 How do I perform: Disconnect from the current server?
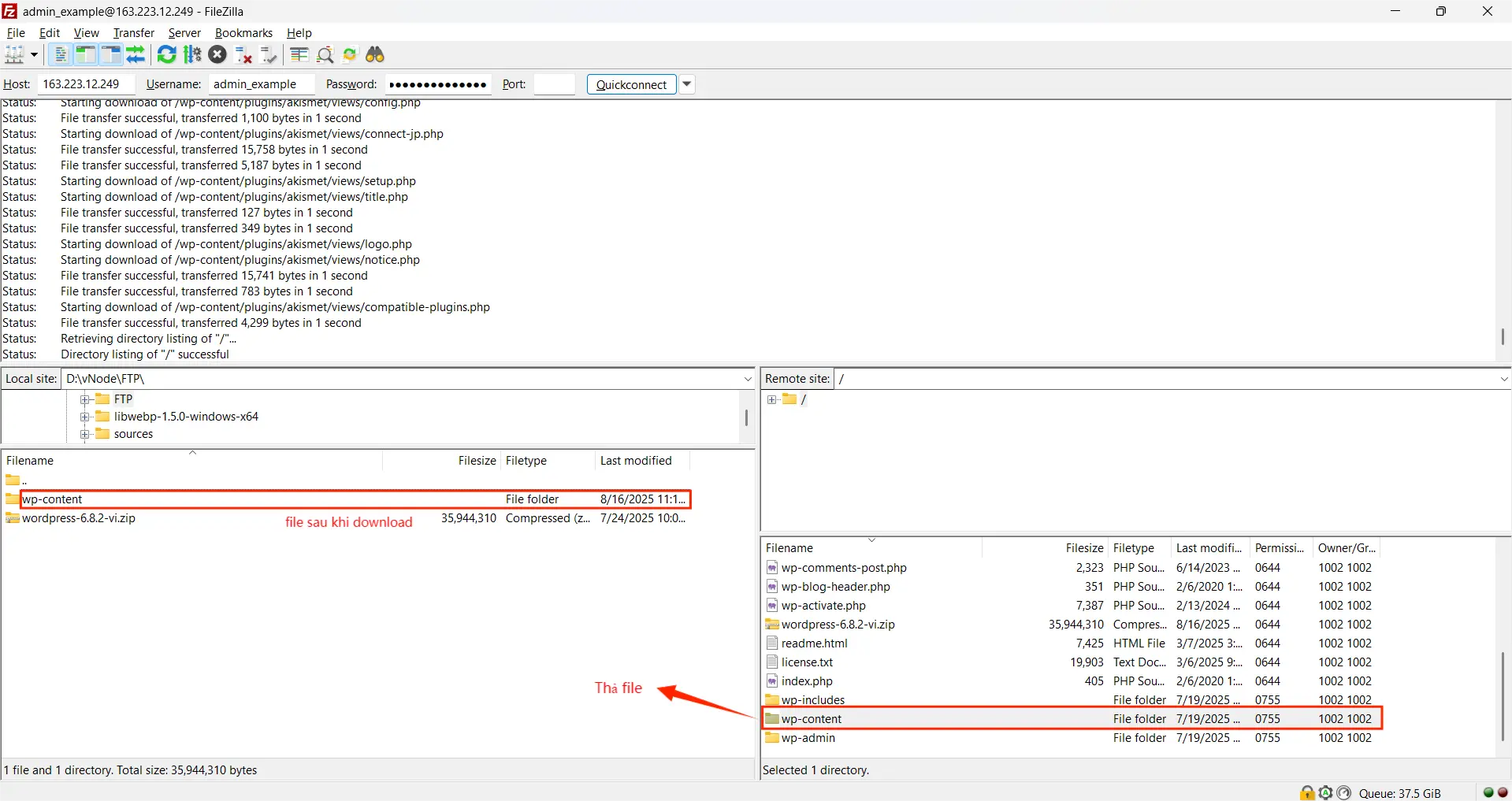coord(243,54)
